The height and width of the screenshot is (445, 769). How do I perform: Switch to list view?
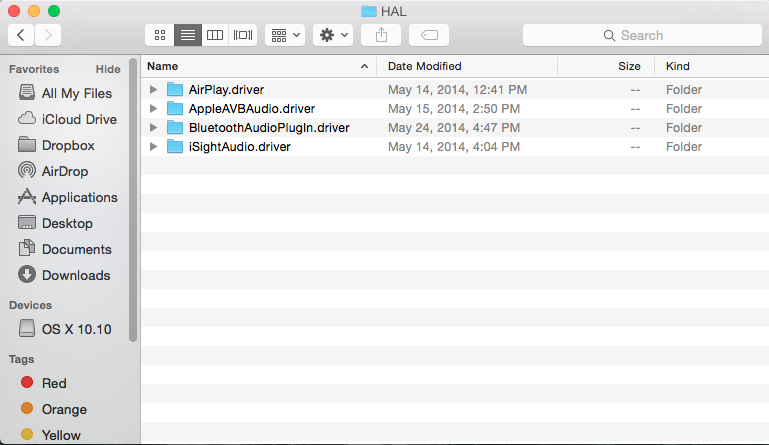coord(188,35)
